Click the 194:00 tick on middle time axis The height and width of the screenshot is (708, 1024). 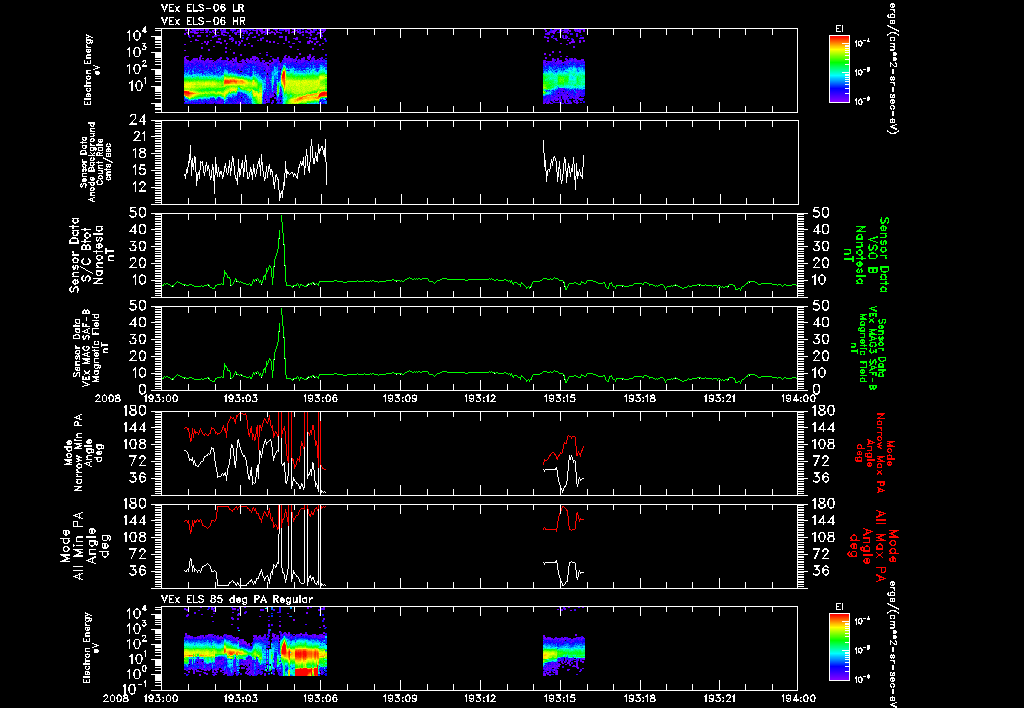[x=798, y=398]
